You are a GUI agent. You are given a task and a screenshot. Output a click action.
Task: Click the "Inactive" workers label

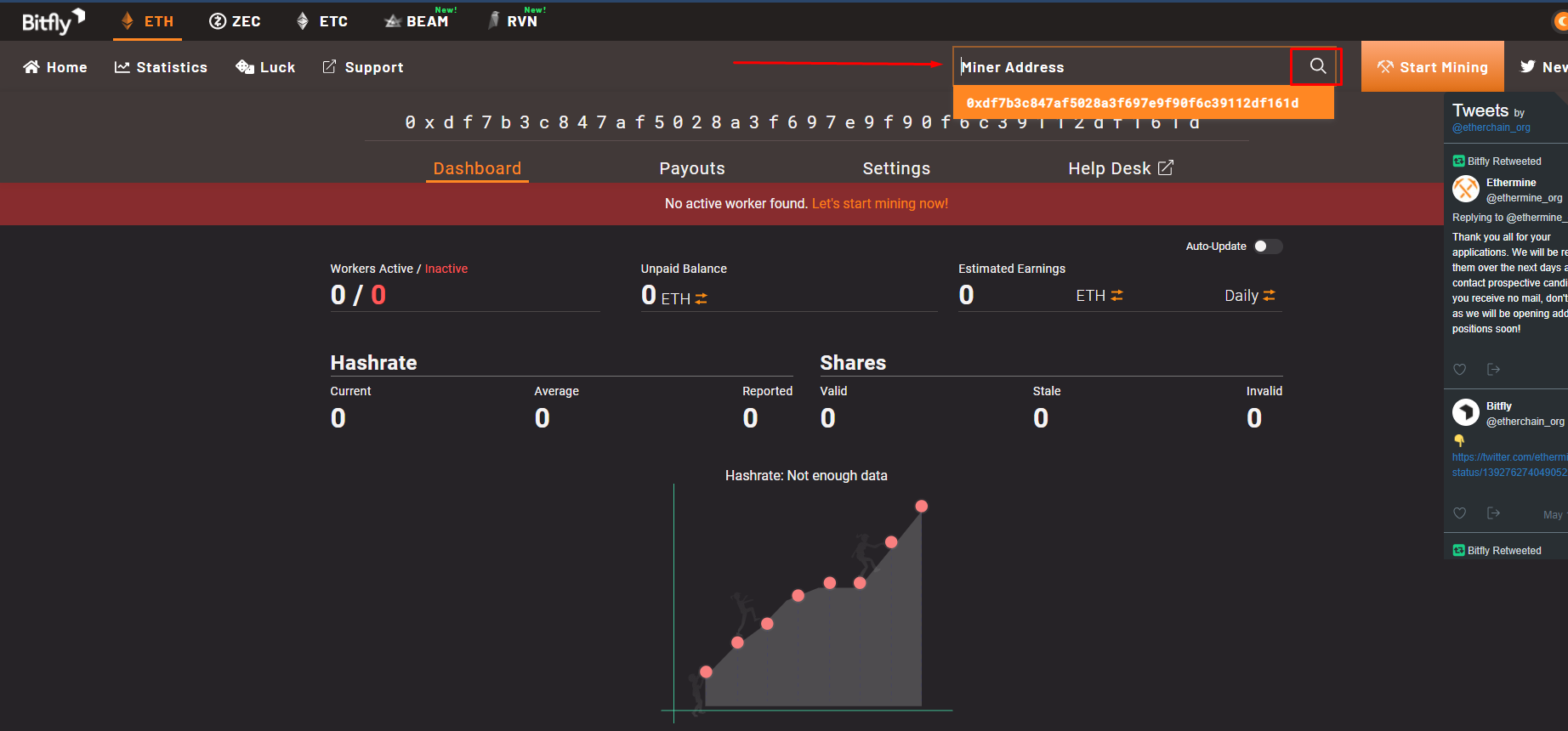446,269
